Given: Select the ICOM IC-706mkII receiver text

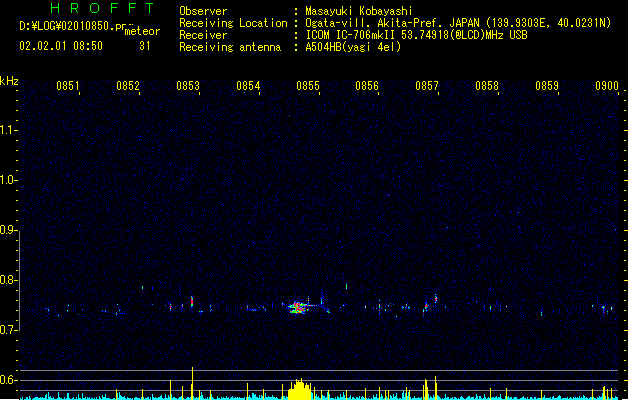Looking at the screenshot, I should pos(416,35).
